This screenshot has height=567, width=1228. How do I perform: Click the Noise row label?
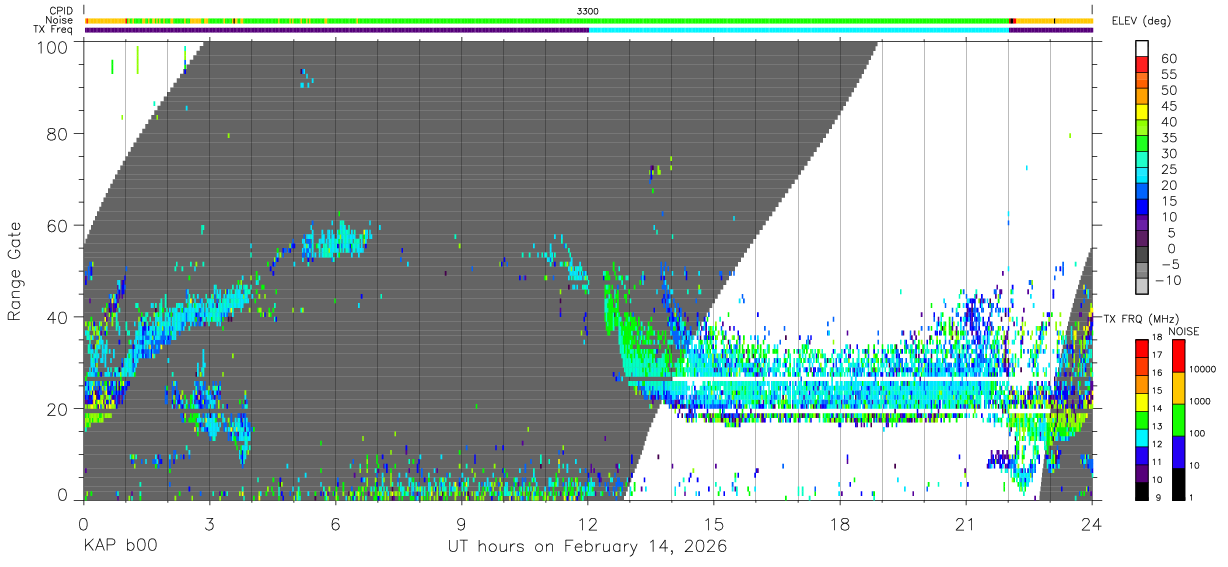(58, 20)
